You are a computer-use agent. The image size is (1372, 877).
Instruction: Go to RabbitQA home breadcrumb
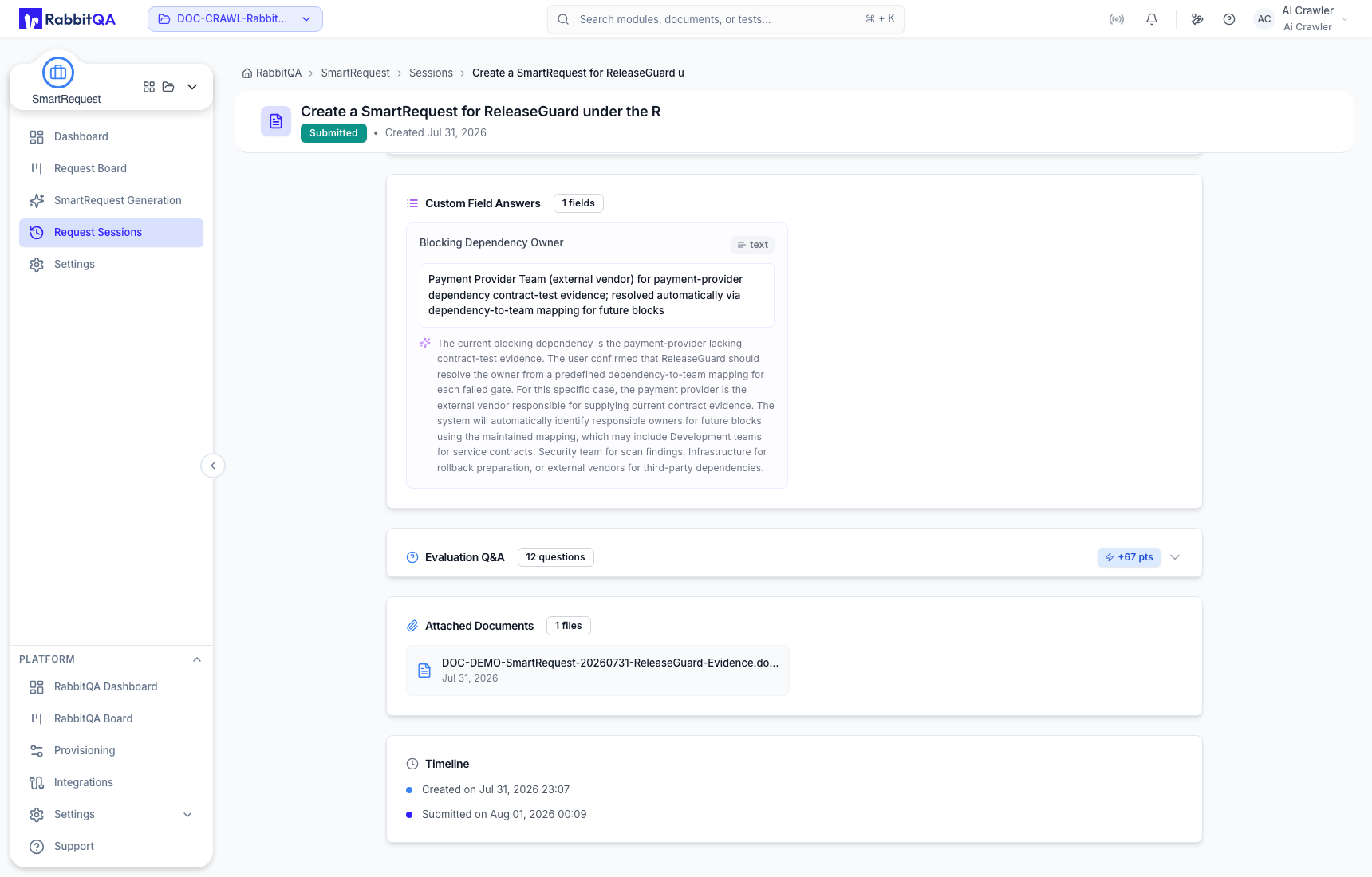click(272, 73)
